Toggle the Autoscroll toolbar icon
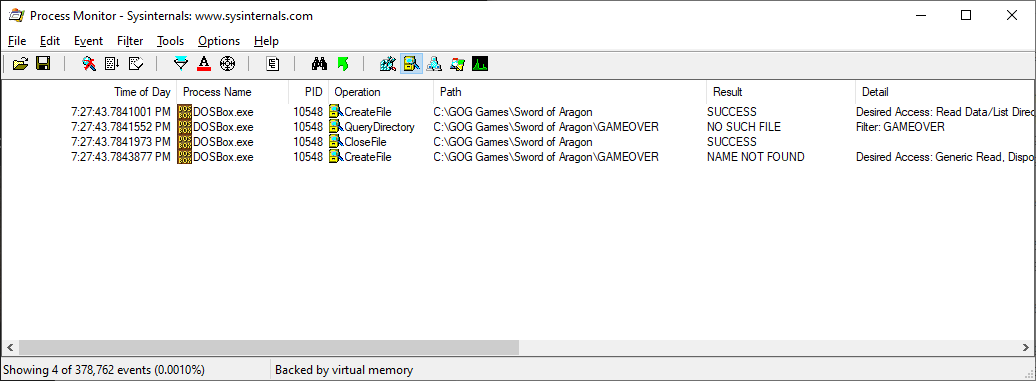 pos(112,64)
